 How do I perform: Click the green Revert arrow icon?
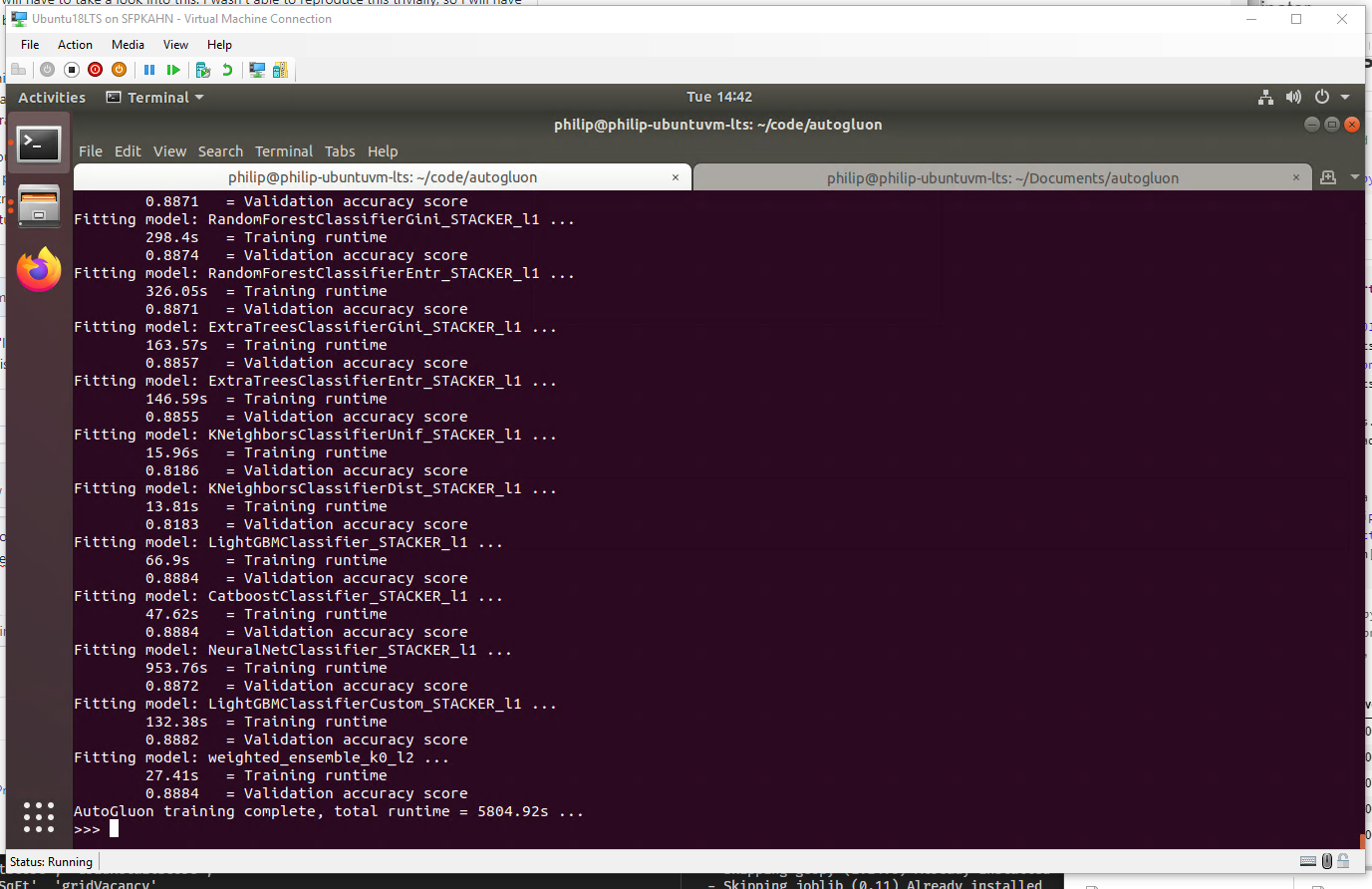227,70
